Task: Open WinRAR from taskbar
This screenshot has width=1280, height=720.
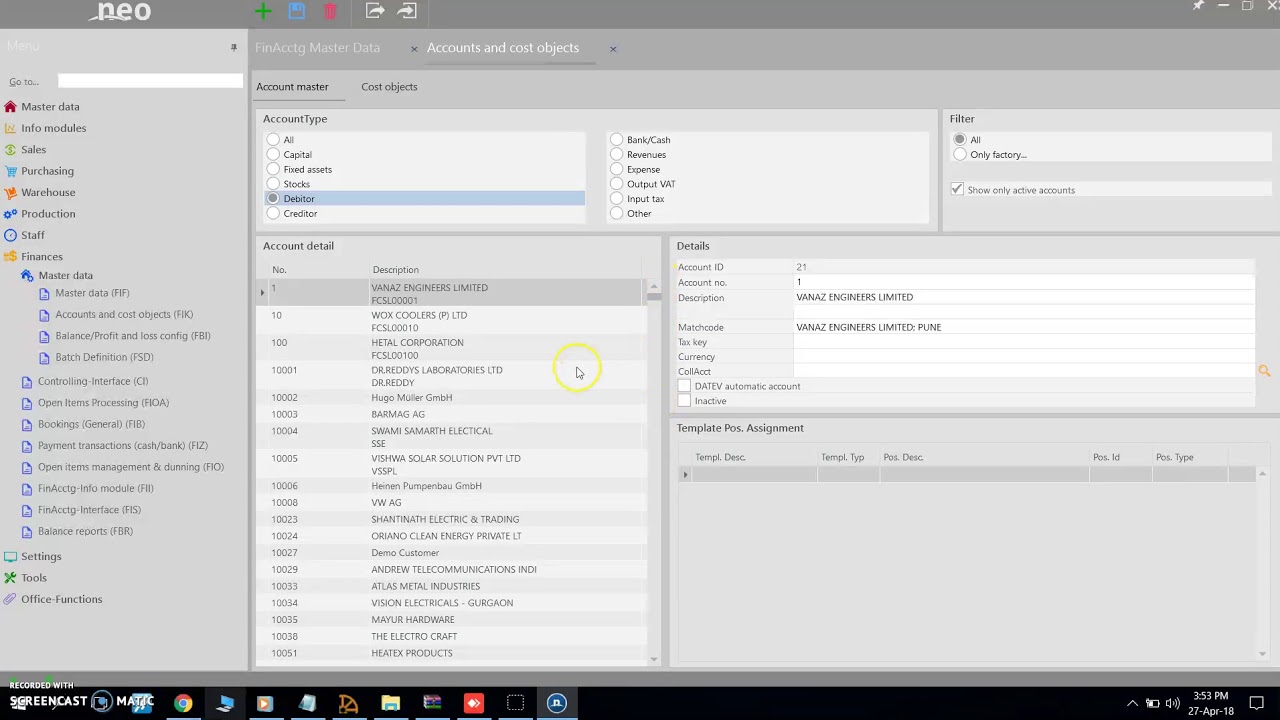Action: pyautogui.click(x=432, y=703)
